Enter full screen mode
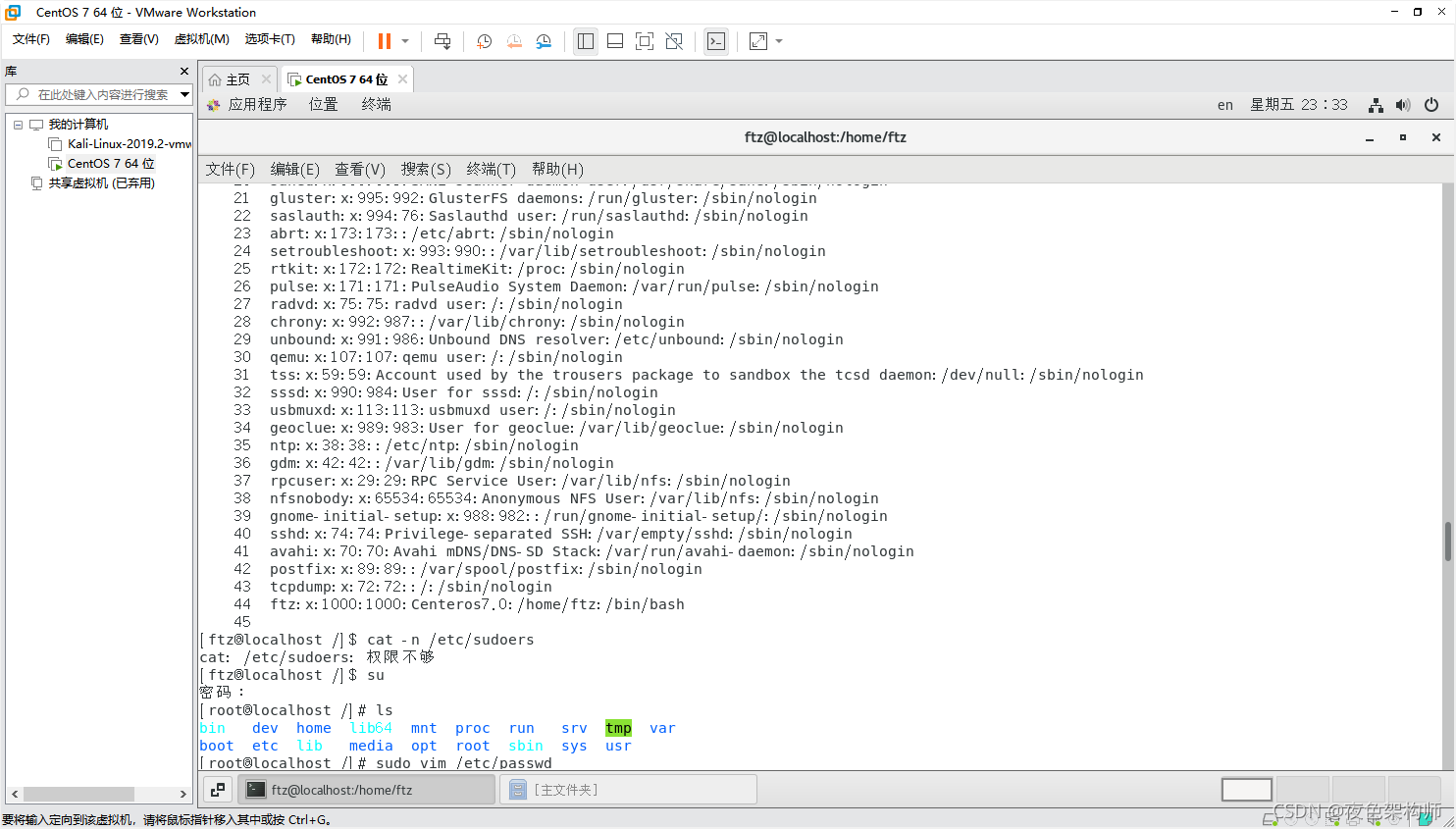1456x829 pixels. coord(645,41)
